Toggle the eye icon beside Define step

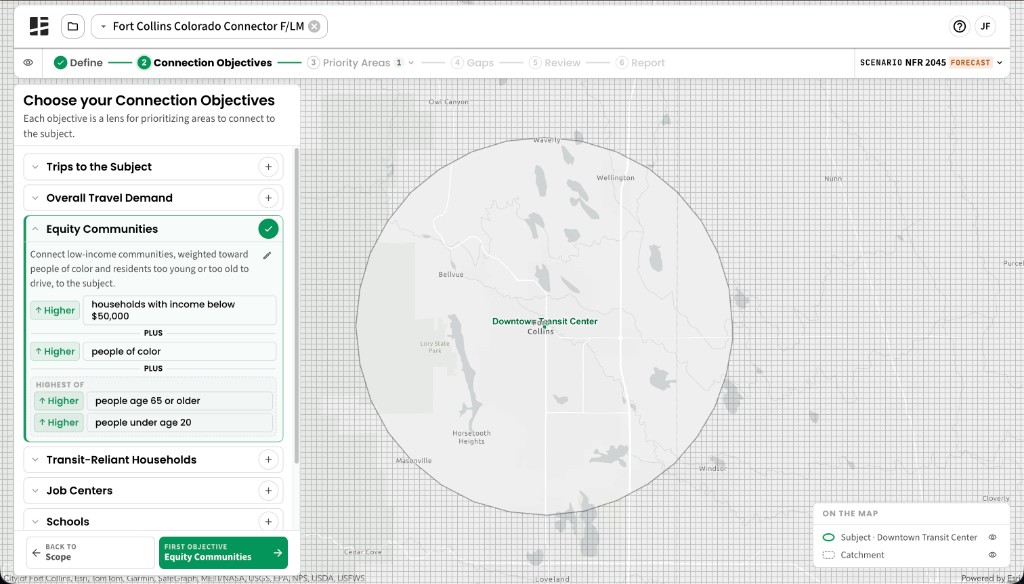point(28,63)
